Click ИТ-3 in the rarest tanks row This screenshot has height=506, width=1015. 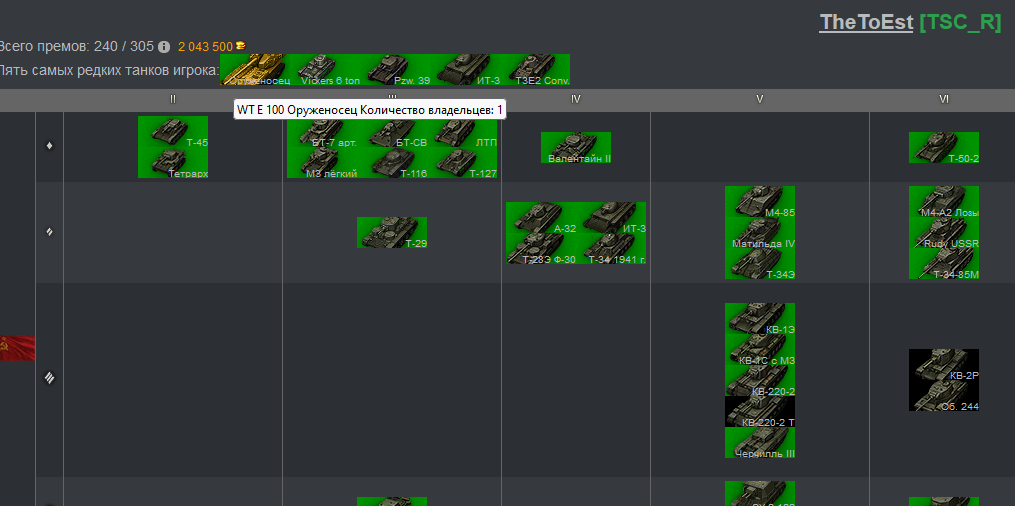click(x=465, y=69)
